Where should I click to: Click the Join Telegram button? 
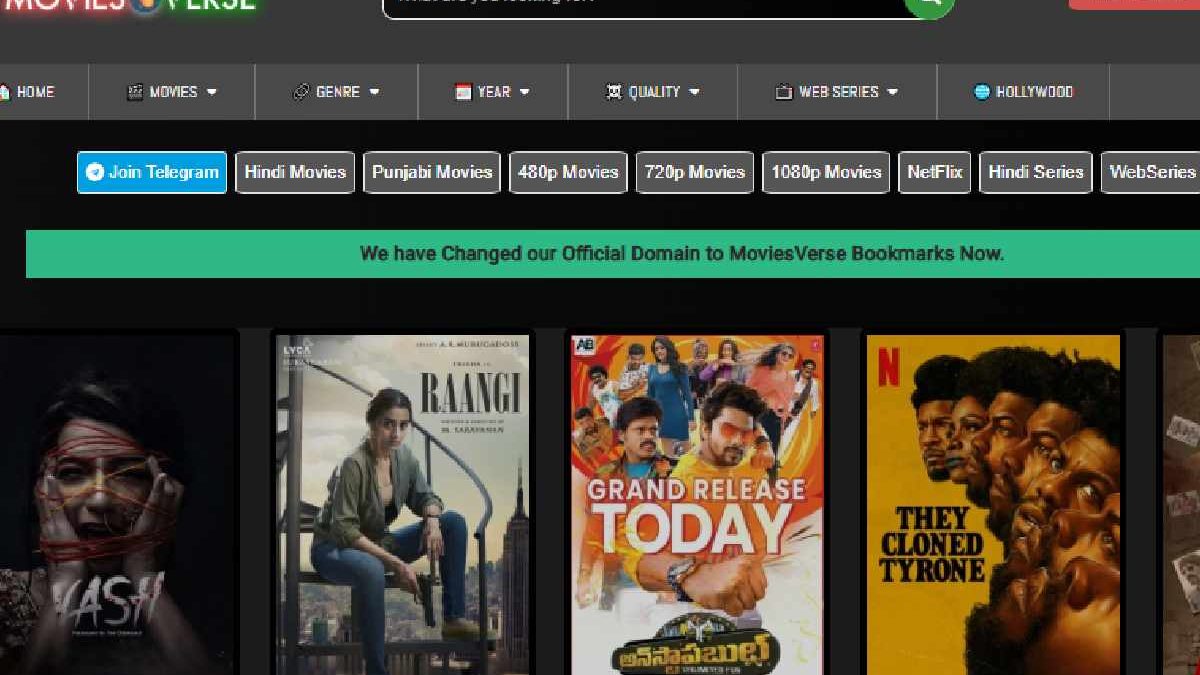[x=152, y=172]
